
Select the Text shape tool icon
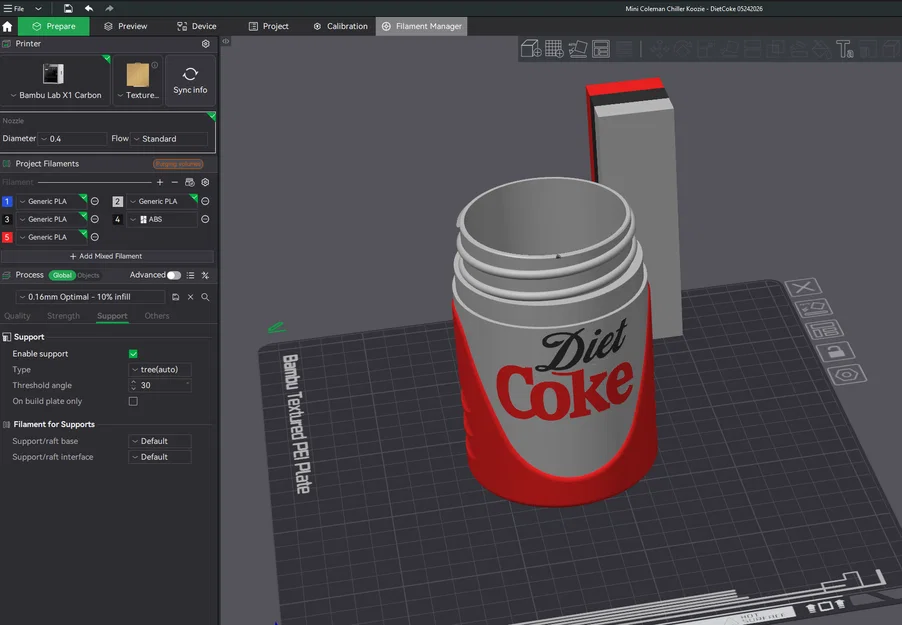844,49
